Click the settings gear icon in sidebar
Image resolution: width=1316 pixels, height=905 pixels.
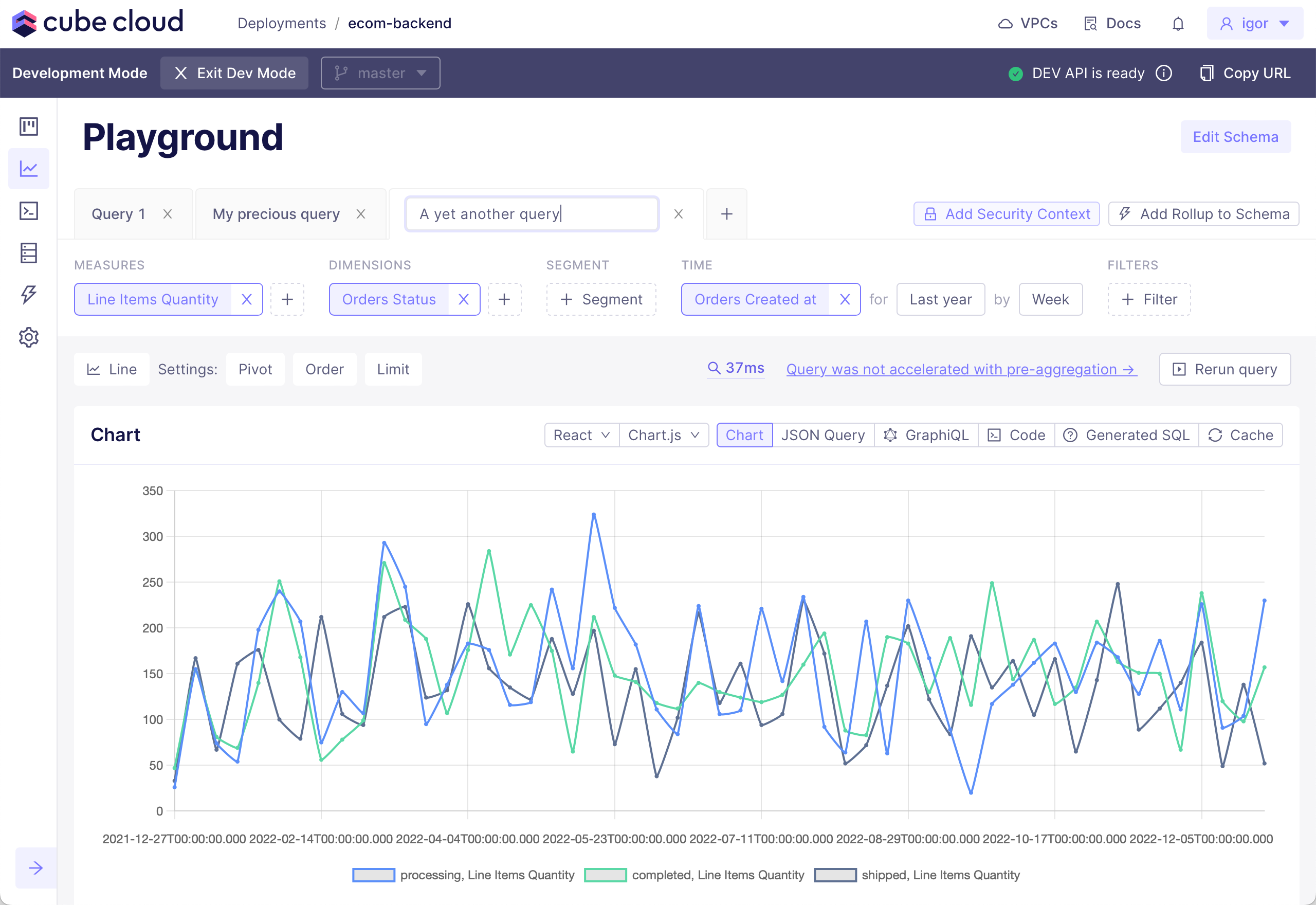[28, 337]
